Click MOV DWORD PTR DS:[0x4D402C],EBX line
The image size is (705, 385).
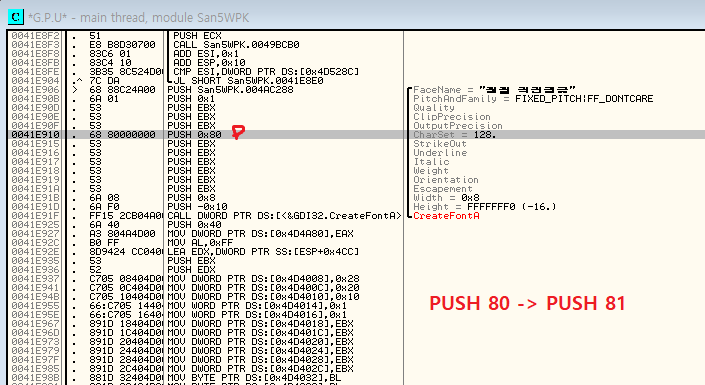(260, 368)
